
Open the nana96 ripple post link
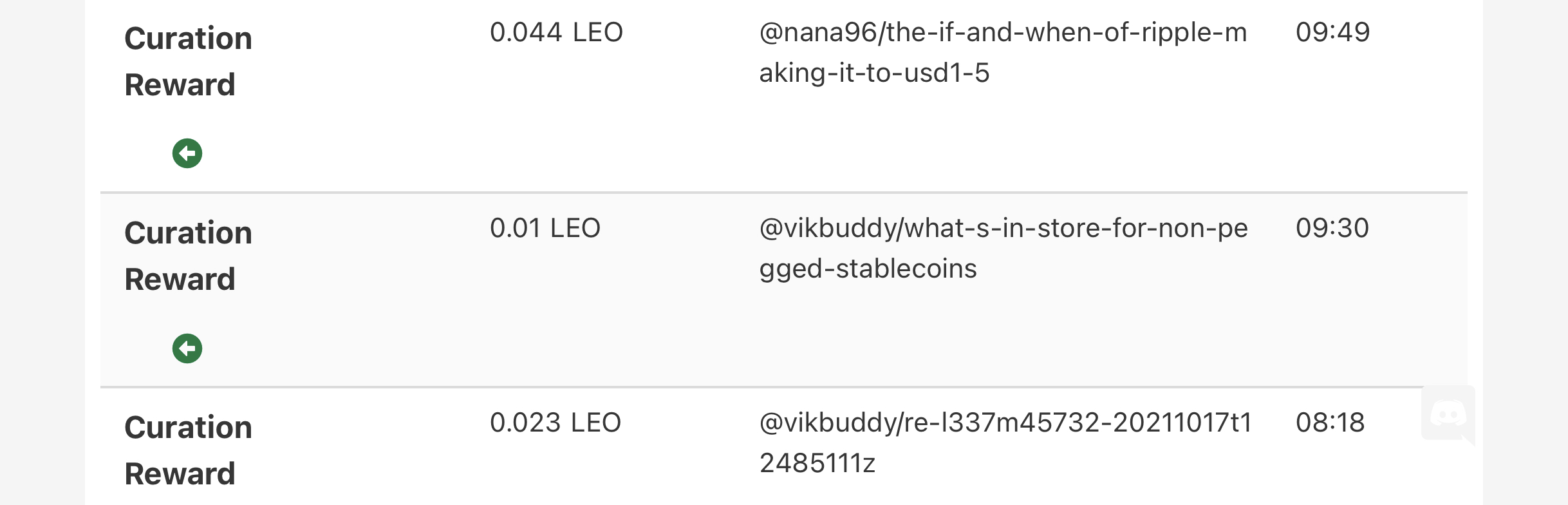coord(1003,52)
